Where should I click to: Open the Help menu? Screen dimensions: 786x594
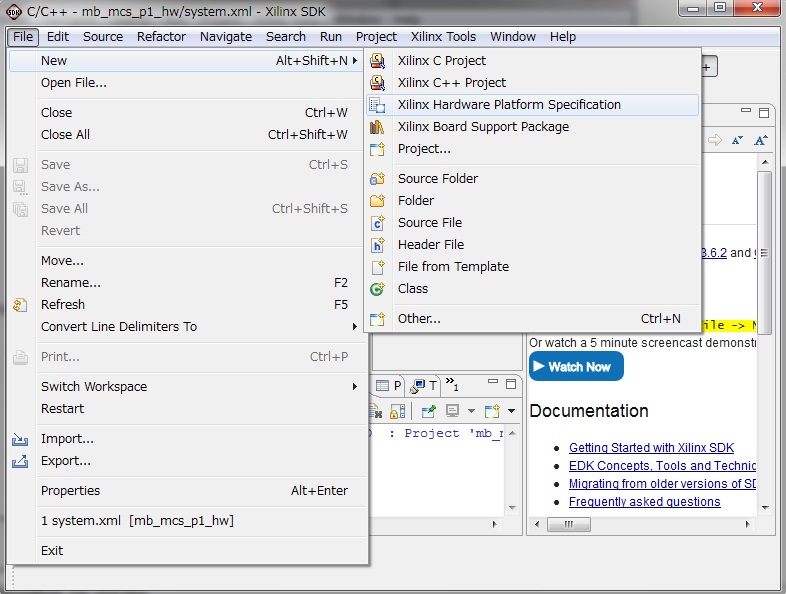pos(562,37)
